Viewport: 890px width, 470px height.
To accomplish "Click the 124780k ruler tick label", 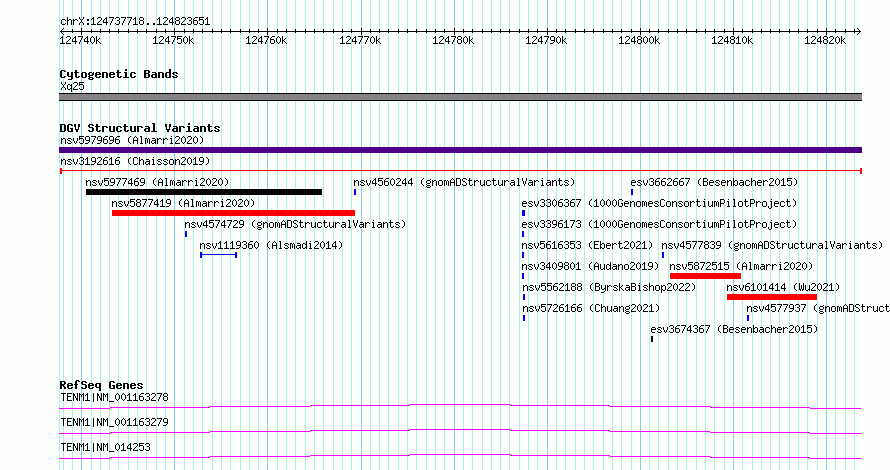I will (x=453, y=40).
